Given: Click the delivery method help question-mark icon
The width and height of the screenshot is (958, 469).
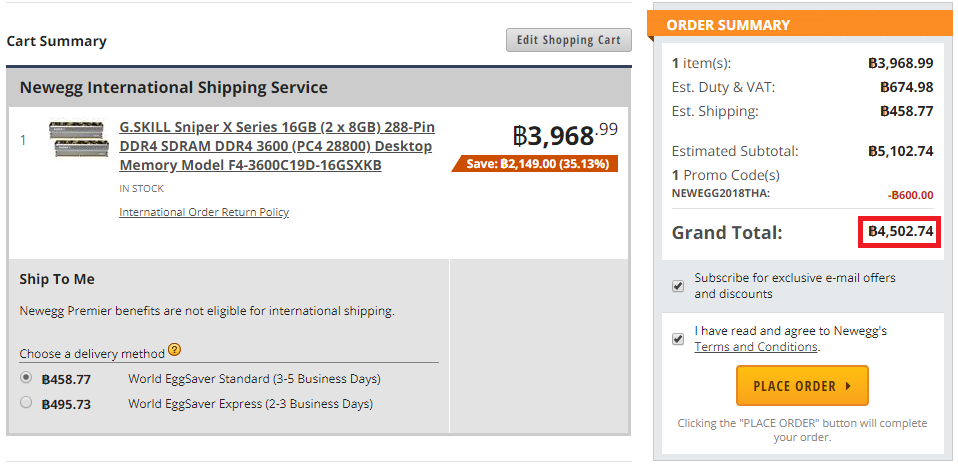Looking at the screenshot, I should point(175,350).
